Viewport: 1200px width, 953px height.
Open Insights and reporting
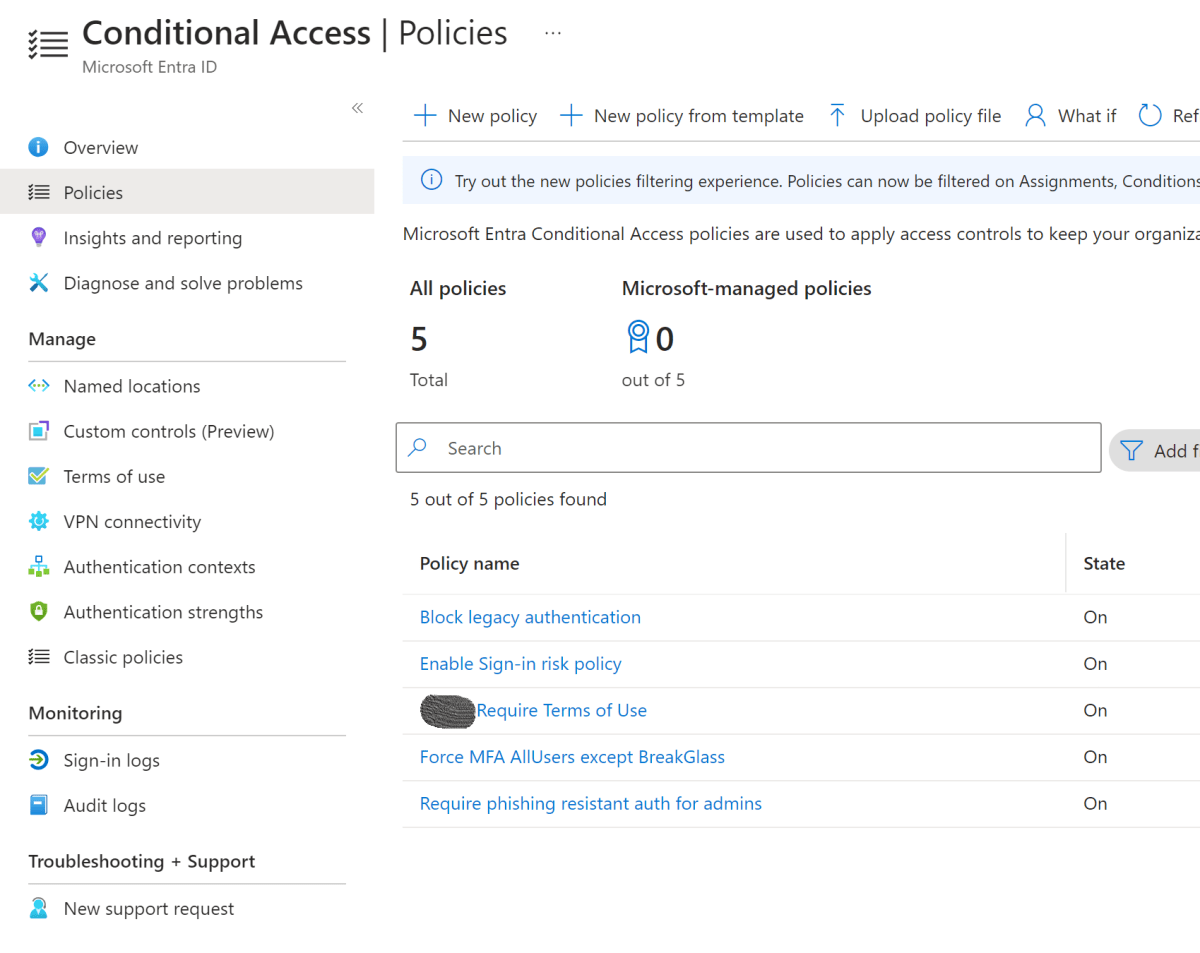click(x=152, y=238)
